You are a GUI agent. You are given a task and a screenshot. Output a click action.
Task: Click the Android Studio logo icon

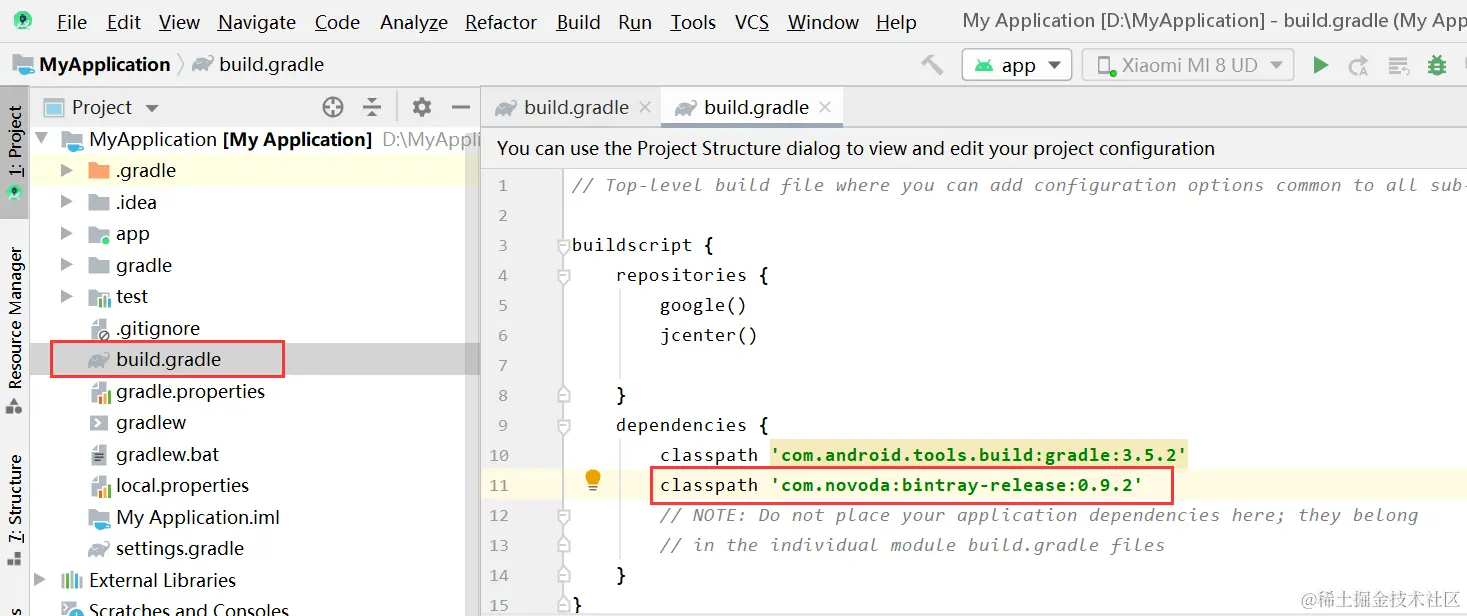point(22,21)
